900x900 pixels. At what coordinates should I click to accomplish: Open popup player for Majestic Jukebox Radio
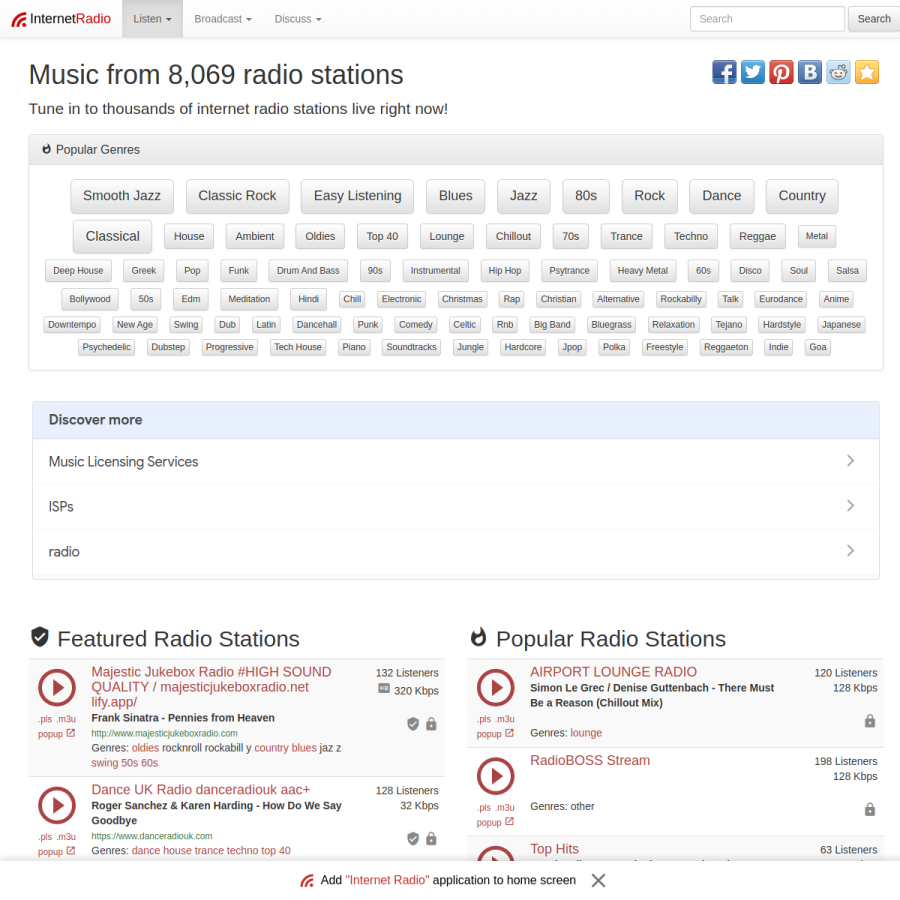[56, 734]
